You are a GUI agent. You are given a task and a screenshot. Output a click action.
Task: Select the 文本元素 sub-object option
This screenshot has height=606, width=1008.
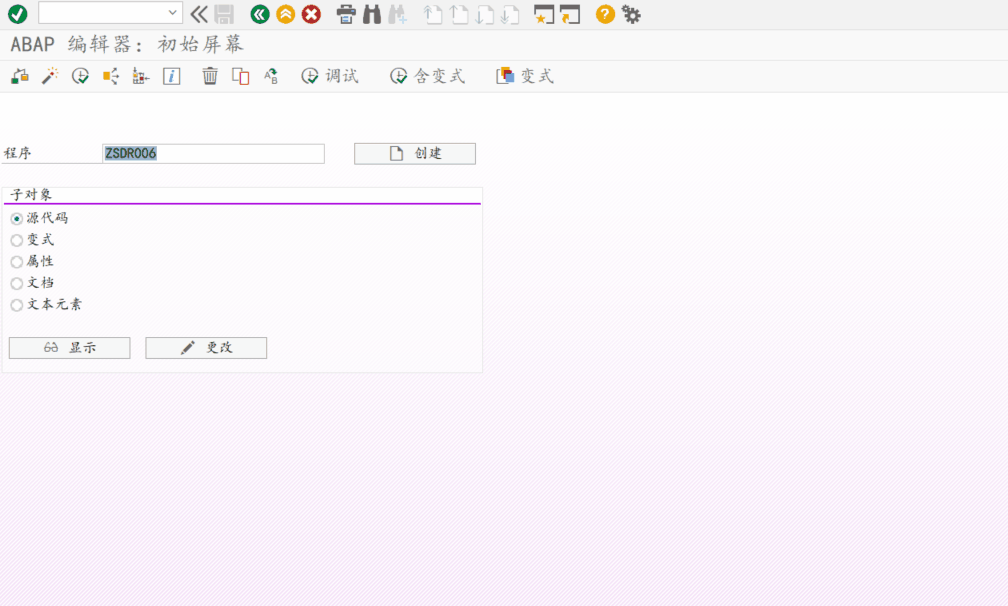[x=16, y=305]
